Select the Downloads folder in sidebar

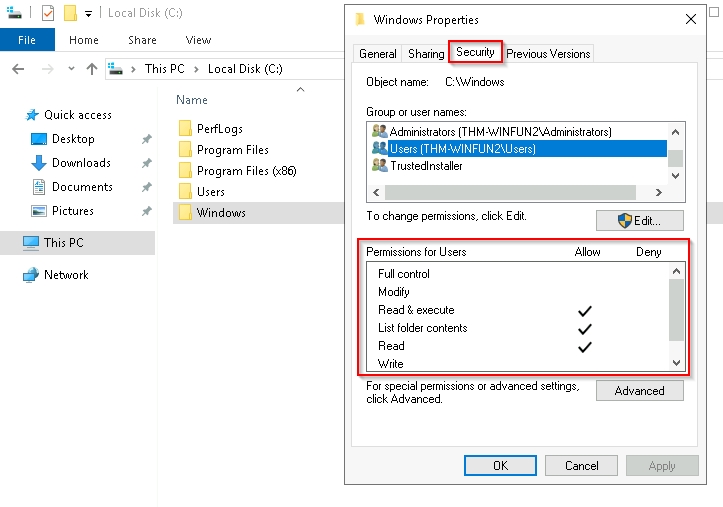point(80,163)
